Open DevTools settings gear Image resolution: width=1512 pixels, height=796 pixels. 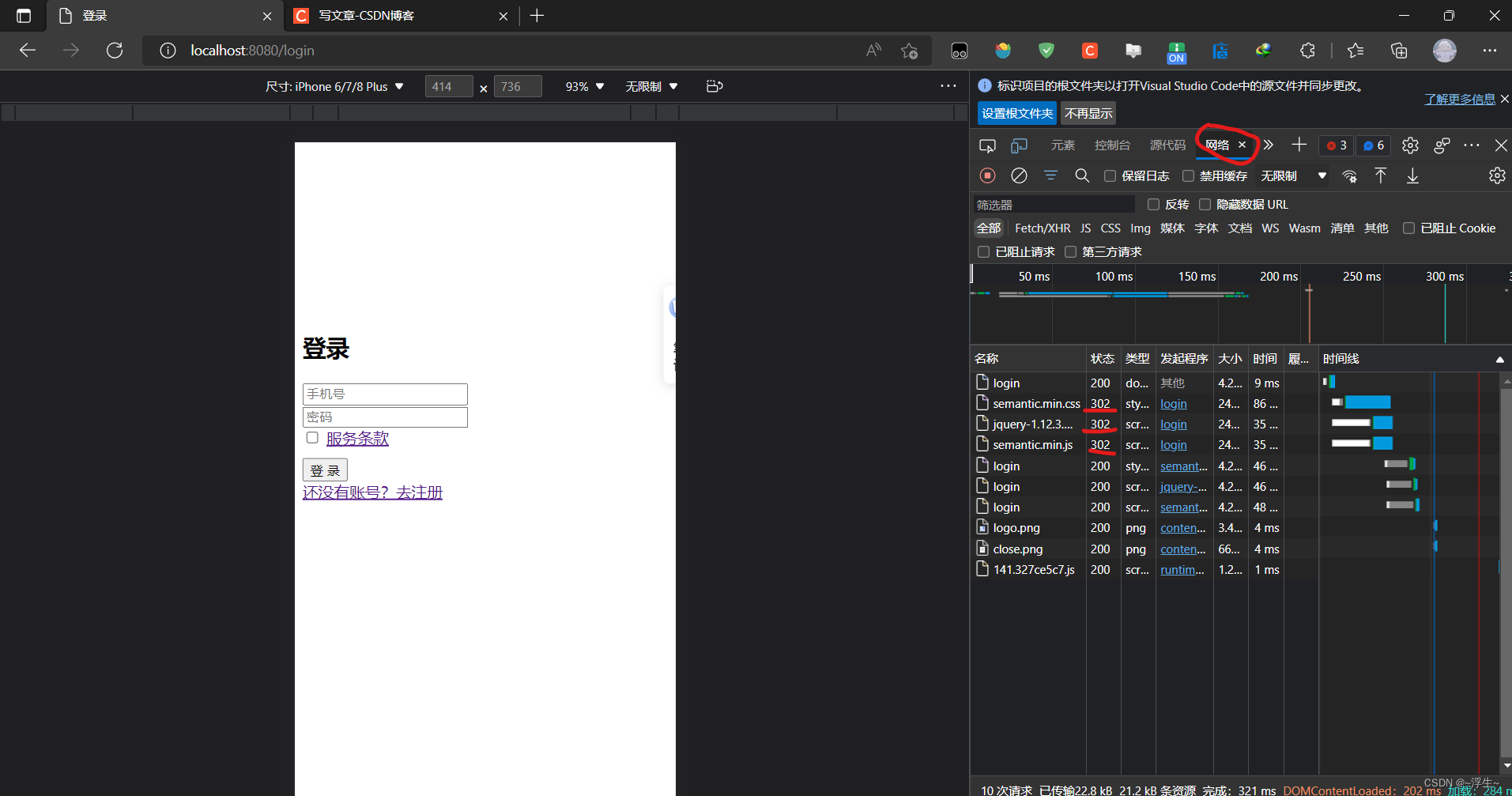1410,145
